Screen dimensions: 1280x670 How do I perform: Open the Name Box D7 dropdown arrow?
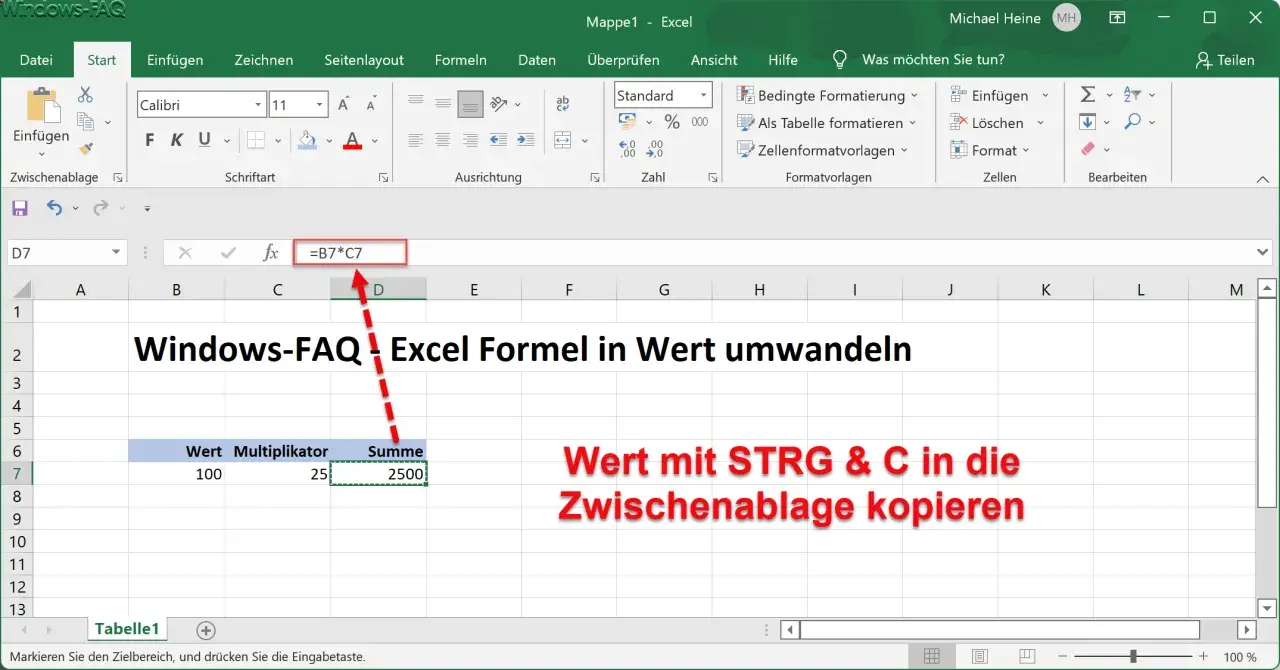coord(116,253)
